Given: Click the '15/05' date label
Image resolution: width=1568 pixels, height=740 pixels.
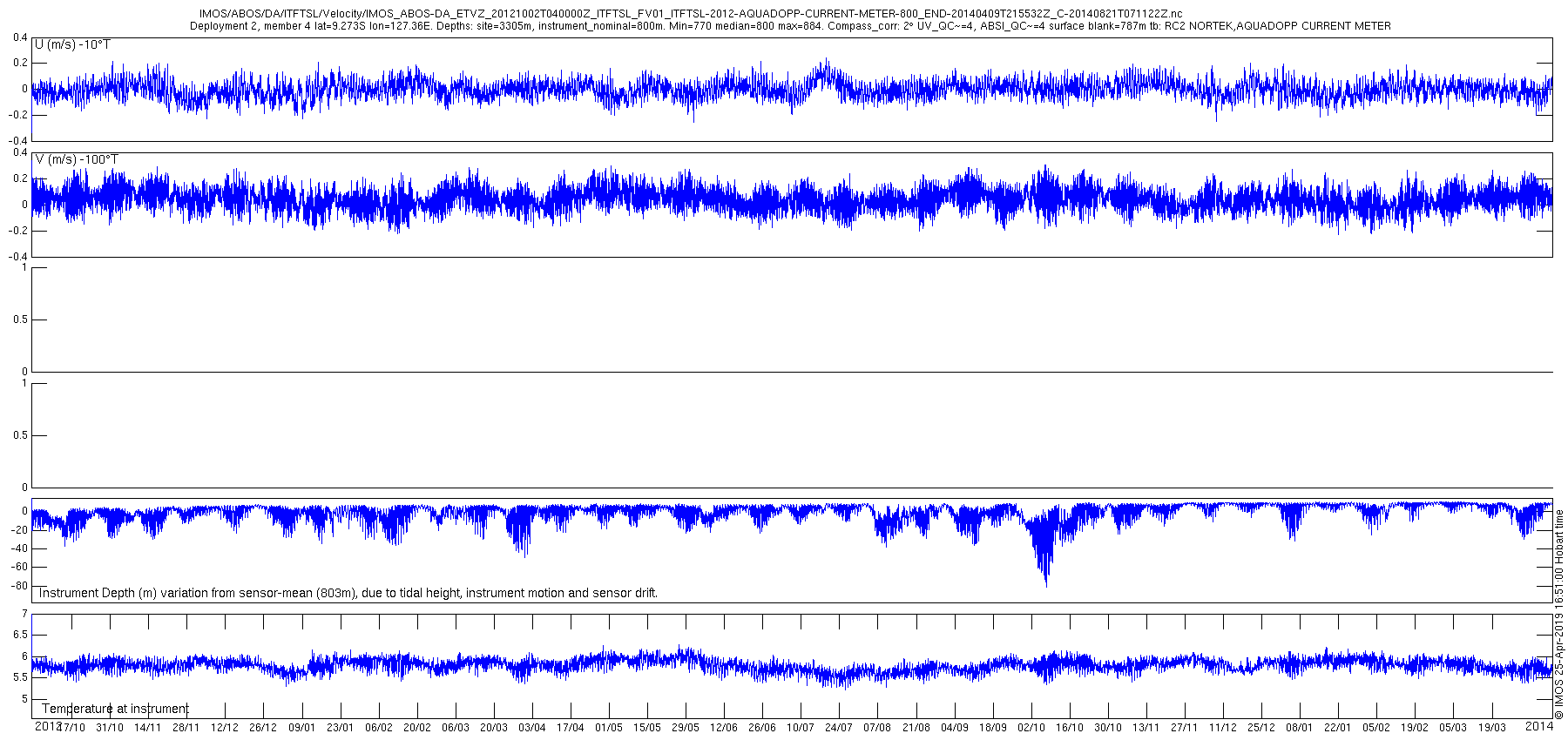Looking at the screenshot, I should click(647, 728).
